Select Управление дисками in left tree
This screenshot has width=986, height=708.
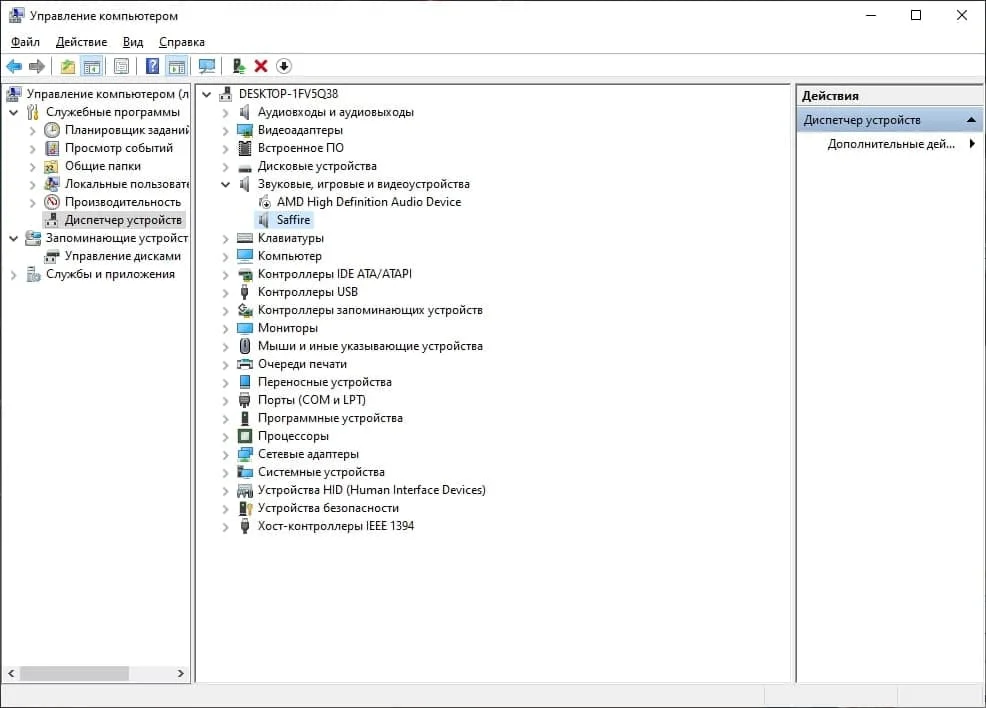point(123,256)
